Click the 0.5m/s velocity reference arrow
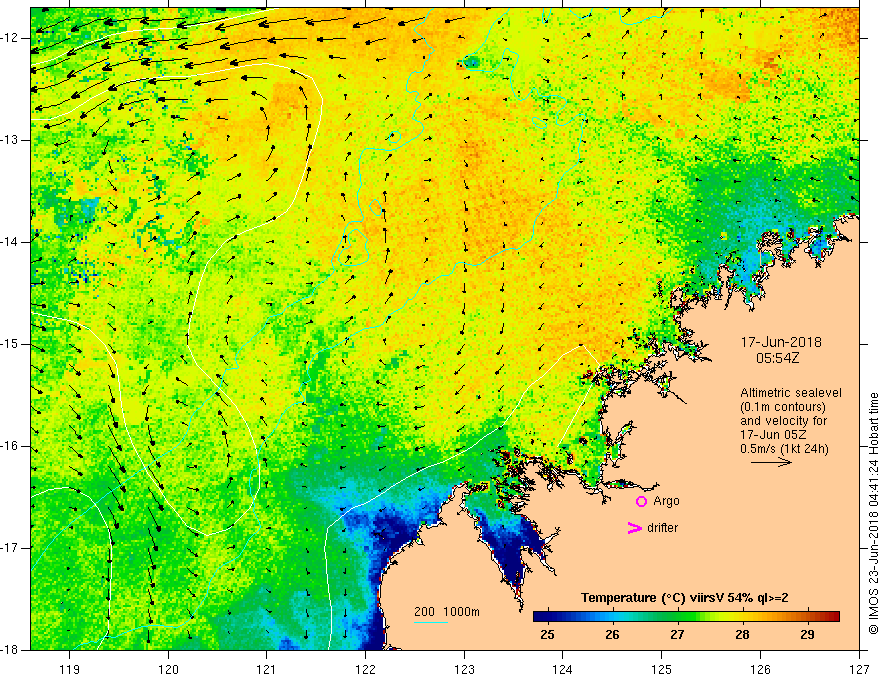Viewport: 880px width, 680px height. click(771, 462)
